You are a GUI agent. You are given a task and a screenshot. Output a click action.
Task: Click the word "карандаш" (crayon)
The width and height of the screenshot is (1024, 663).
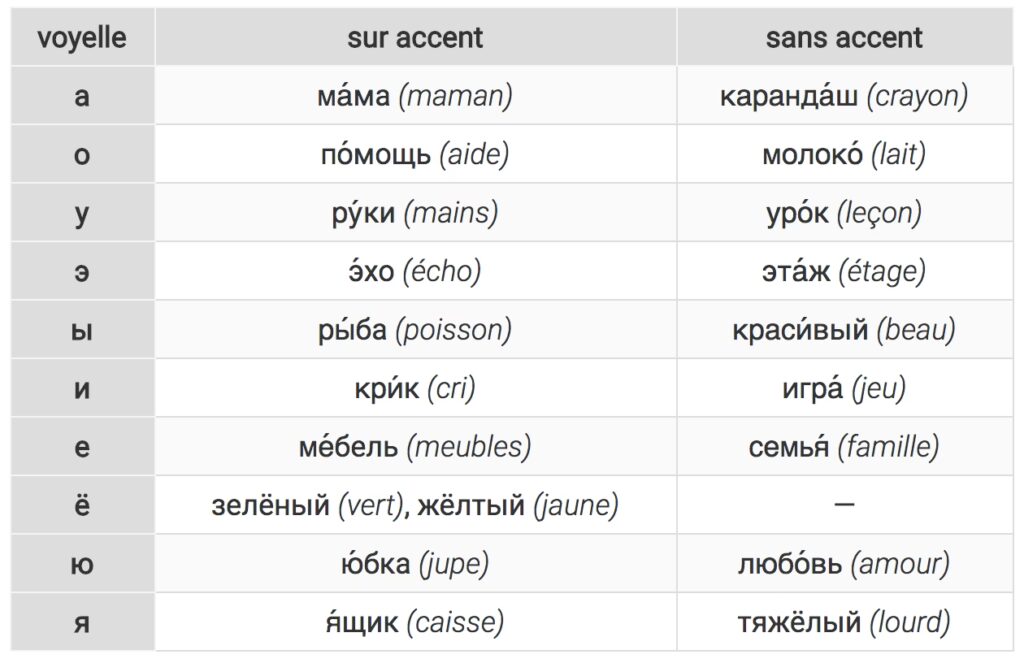point(789,97)
